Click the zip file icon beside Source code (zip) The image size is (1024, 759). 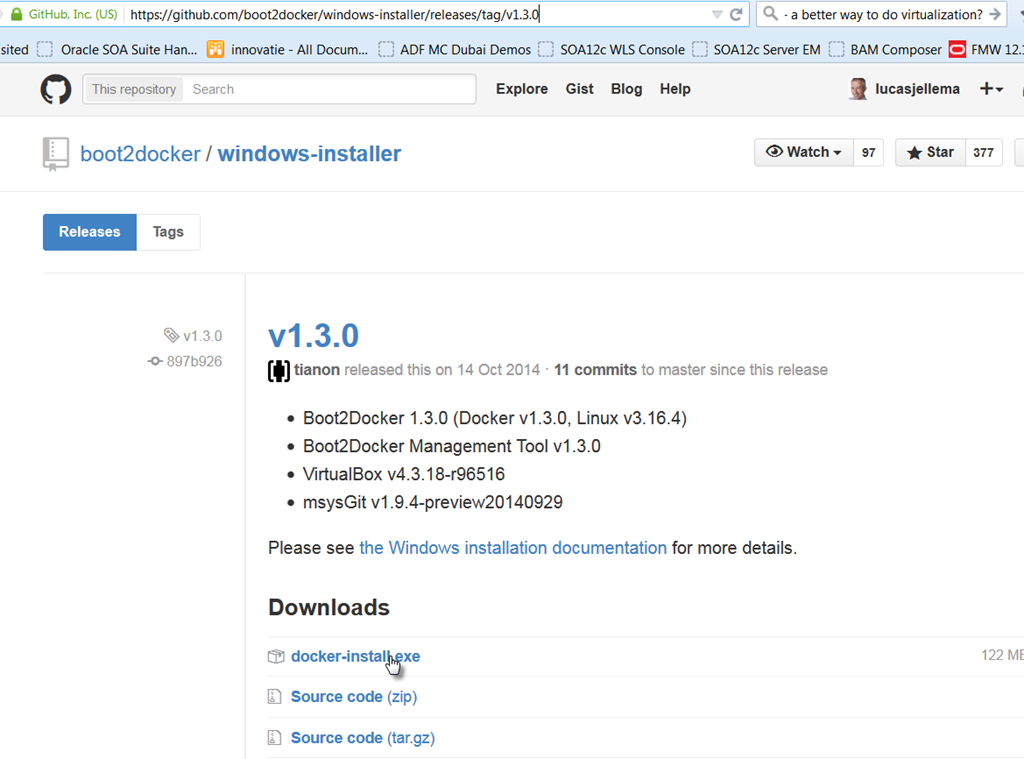pos(274,697)
